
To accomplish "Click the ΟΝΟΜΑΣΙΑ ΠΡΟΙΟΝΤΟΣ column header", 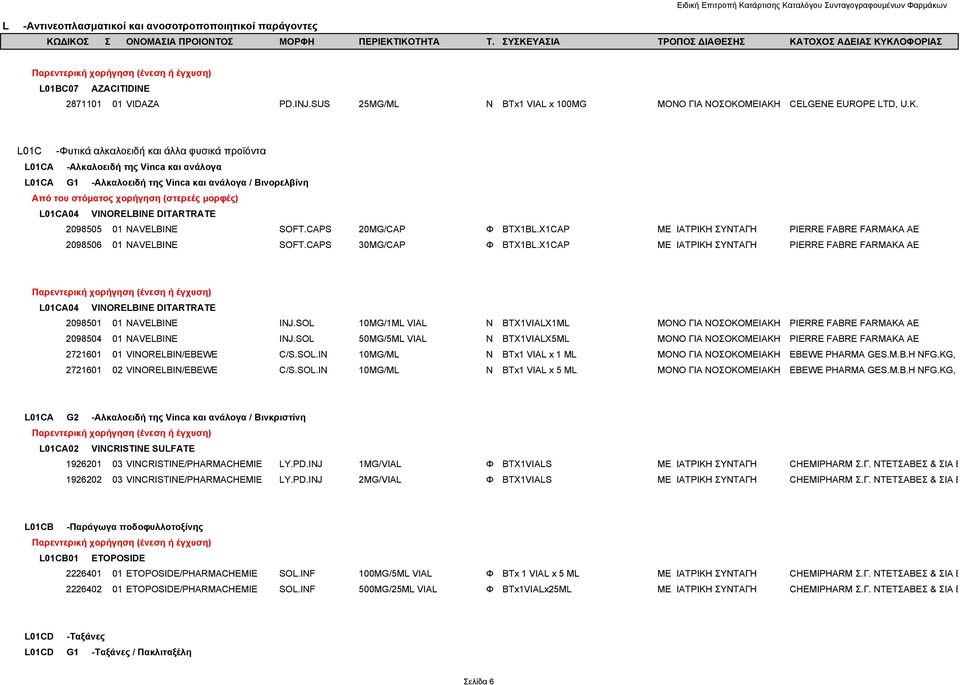I will click(x=179, y=42).
